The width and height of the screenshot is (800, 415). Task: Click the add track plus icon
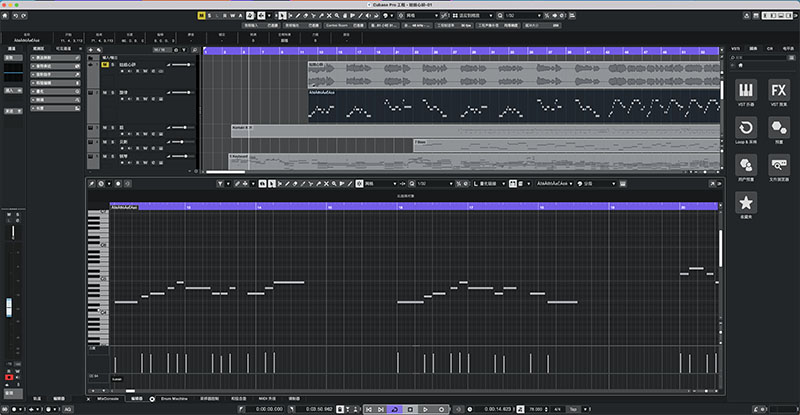point(91,50)
